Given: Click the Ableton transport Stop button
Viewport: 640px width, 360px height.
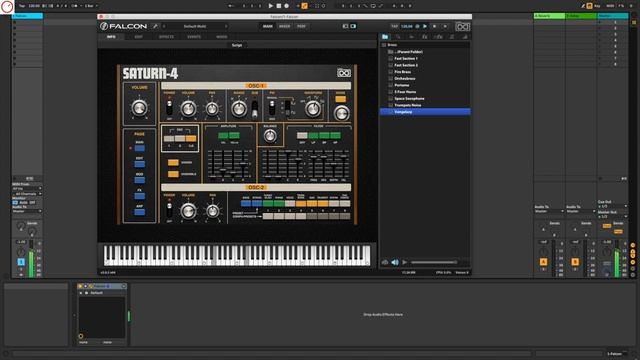Looking at the screenshot, I should [x=279, y=6].
